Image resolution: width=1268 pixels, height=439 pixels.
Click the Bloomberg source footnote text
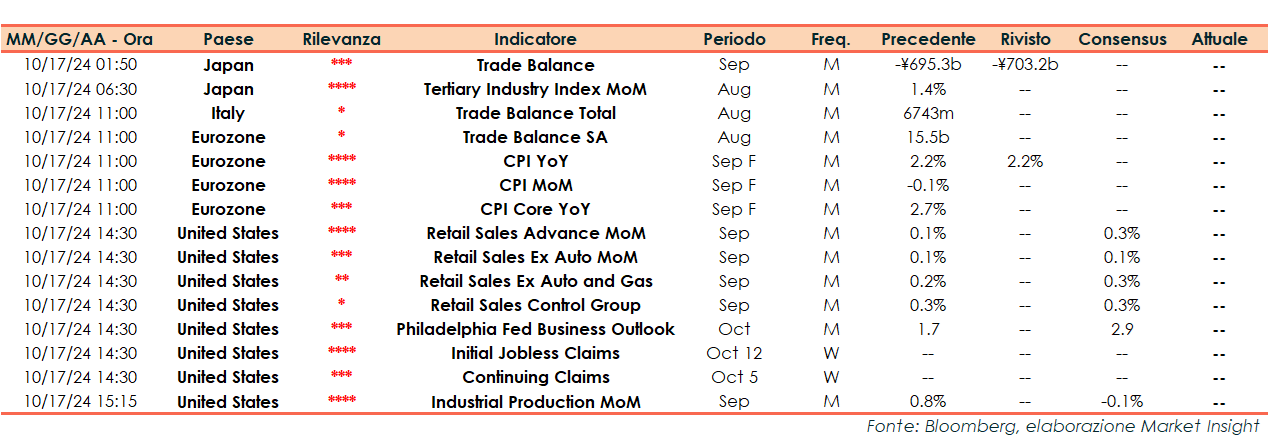[x=1062, y=426]
